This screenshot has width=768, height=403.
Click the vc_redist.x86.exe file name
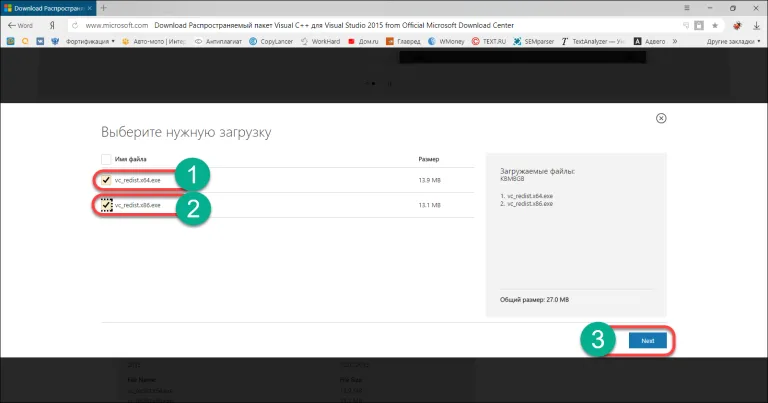coord(138,205)
